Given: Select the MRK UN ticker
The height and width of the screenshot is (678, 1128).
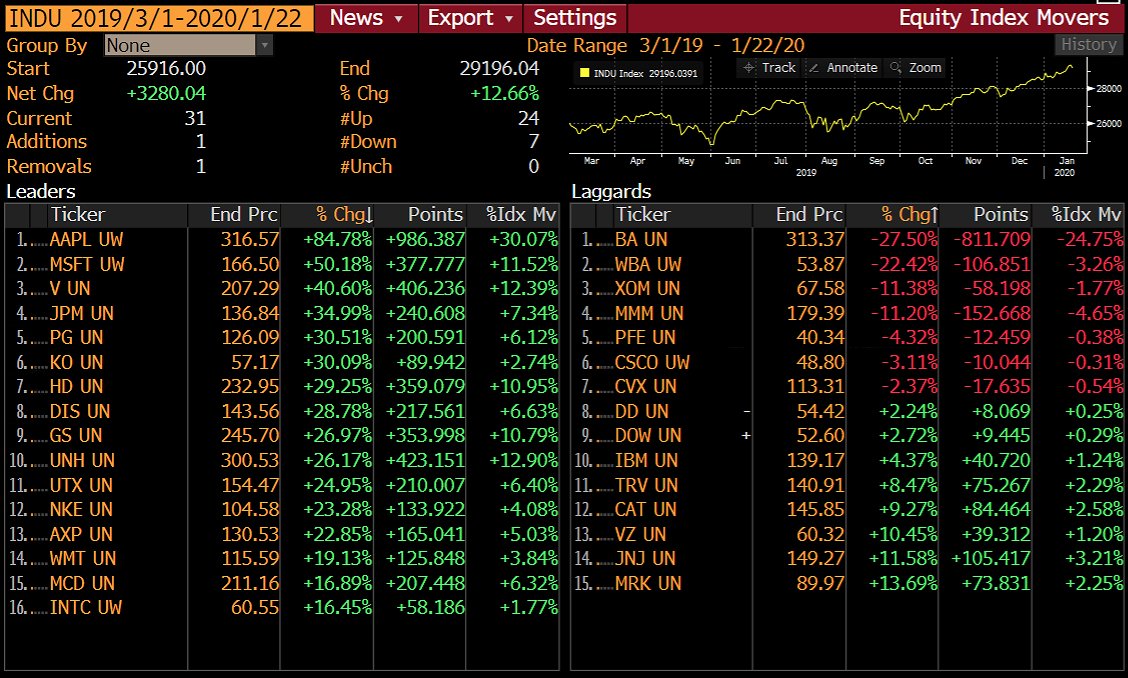Looking at the screenshot, I should click(x=648, y=583).
